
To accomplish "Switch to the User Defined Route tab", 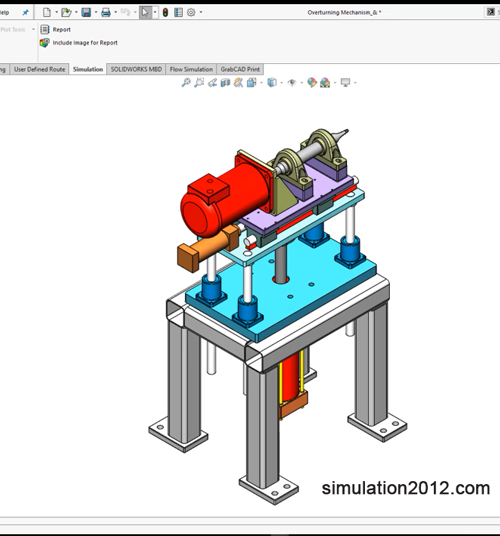I will [39, 69].
